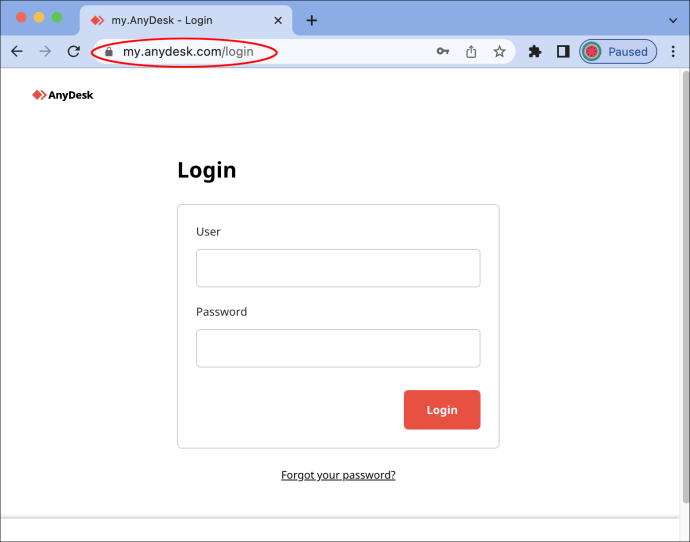Go back with the browser back arrow
690x542 pixels.
pyautogui.click(x=17, y=51)
